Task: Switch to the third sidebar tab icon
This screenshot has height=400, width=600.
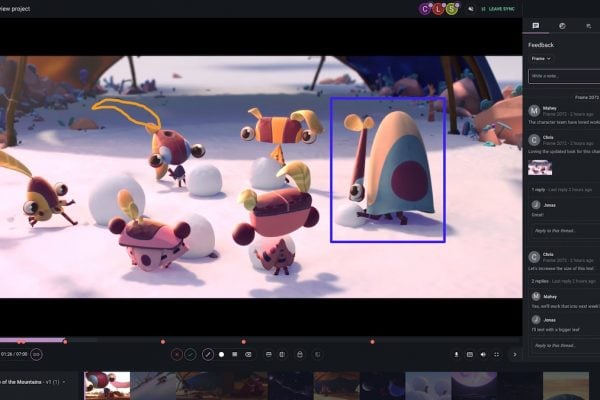Action: (x=589, y=26)
